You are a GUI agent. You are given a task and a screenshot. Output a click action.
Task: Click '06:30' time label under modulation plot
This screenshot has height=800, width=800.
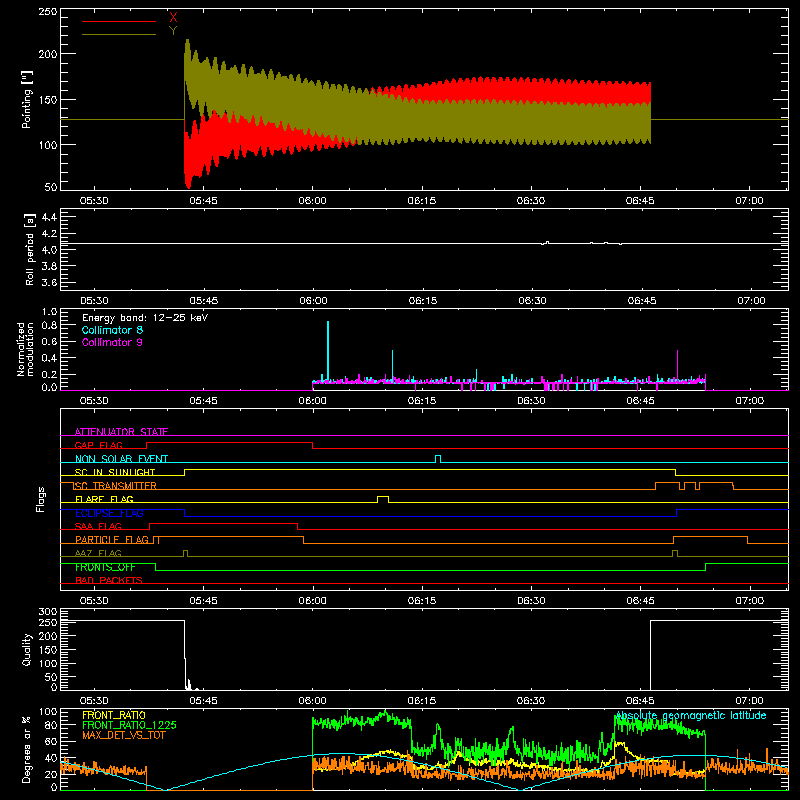pos(531,401)
